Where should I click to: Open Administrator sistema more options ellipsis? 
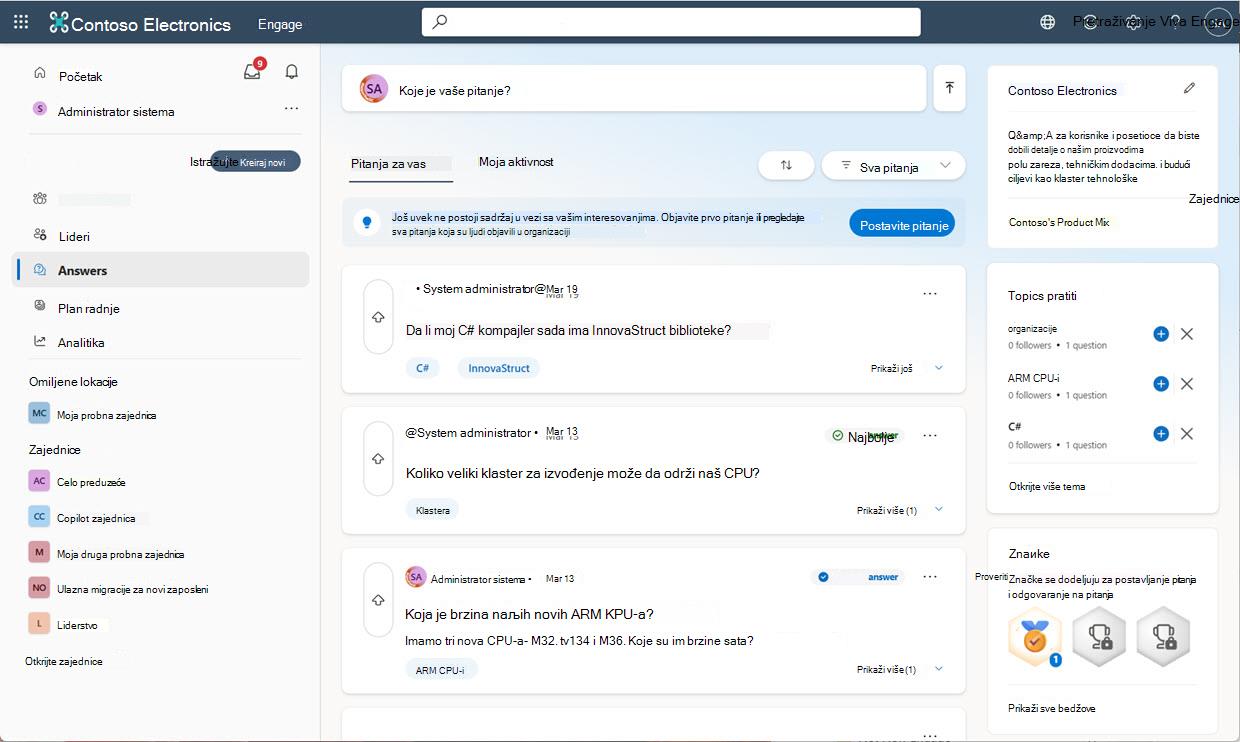[x=291, y=108]
